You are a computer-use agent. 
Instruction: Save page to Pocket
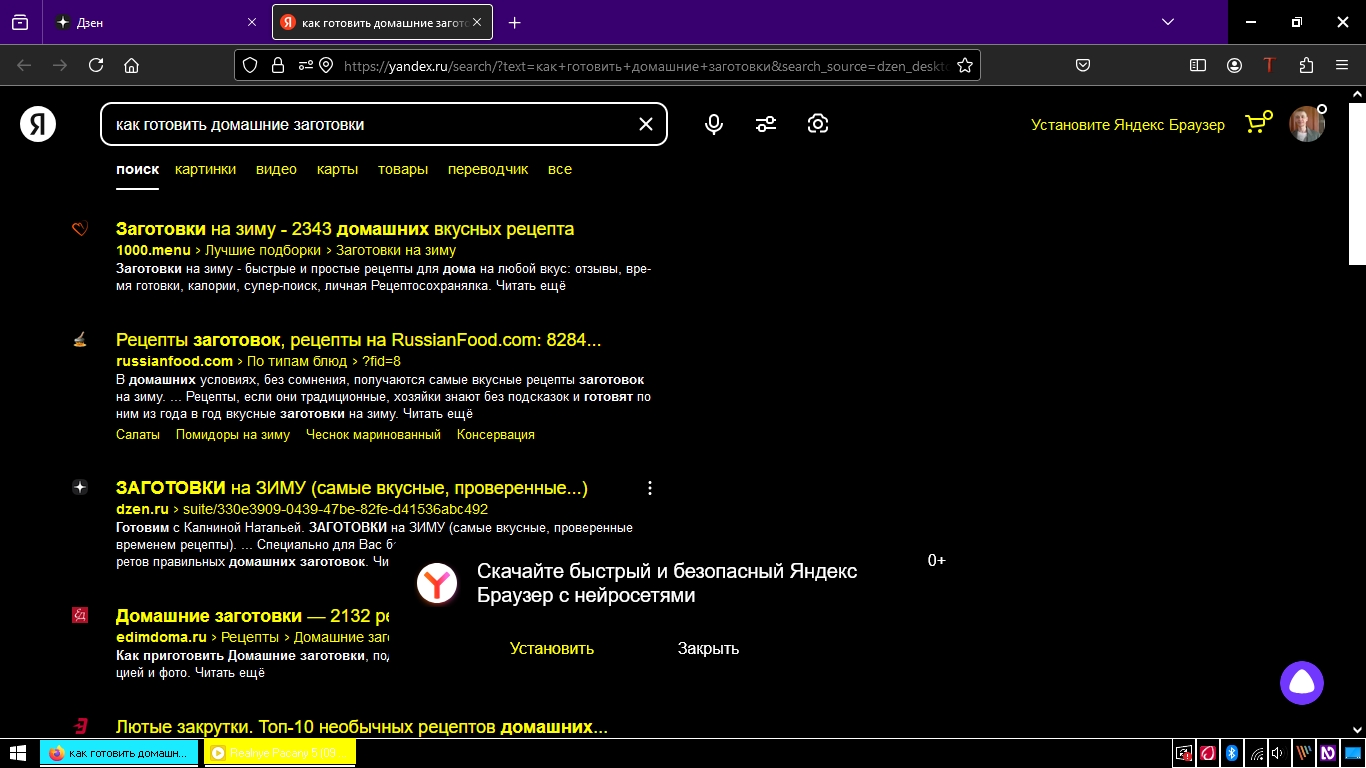click(1082, 65)
